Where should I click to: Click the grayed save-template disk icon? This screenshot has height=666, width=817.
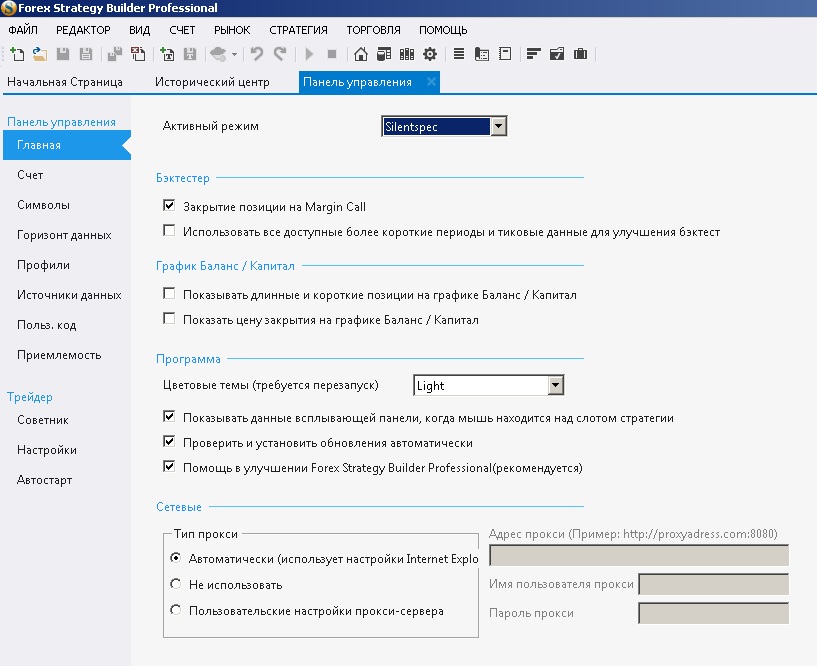coord(190,54)
